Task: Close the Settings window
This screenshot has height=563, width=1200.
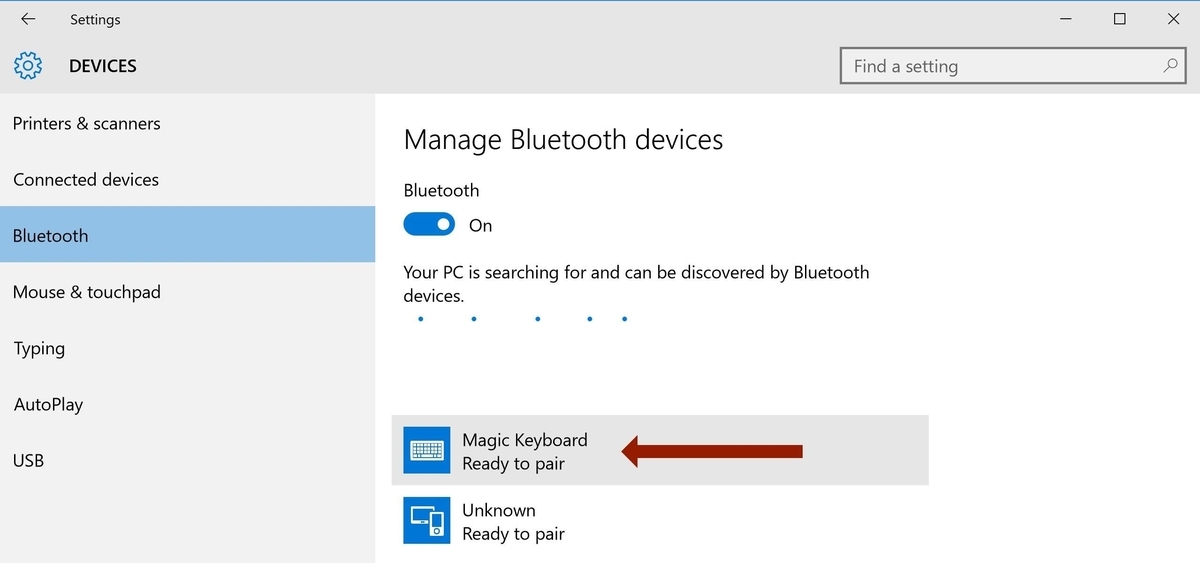Action: (1174, 19)
